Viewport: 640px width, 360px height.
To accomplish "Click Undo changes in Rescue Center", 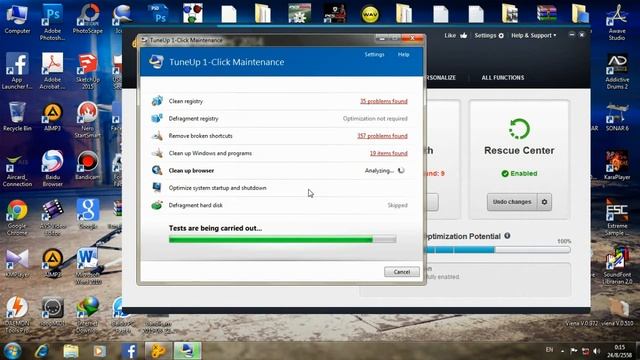I will [x=512, y=202].
